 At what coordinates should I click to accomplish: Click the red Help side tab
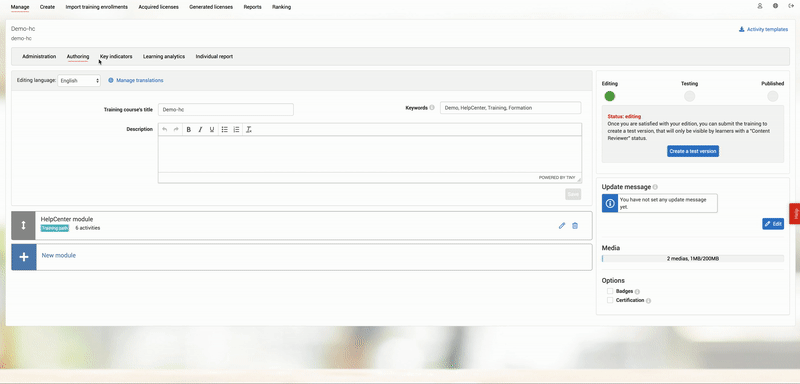pos(795,214)
